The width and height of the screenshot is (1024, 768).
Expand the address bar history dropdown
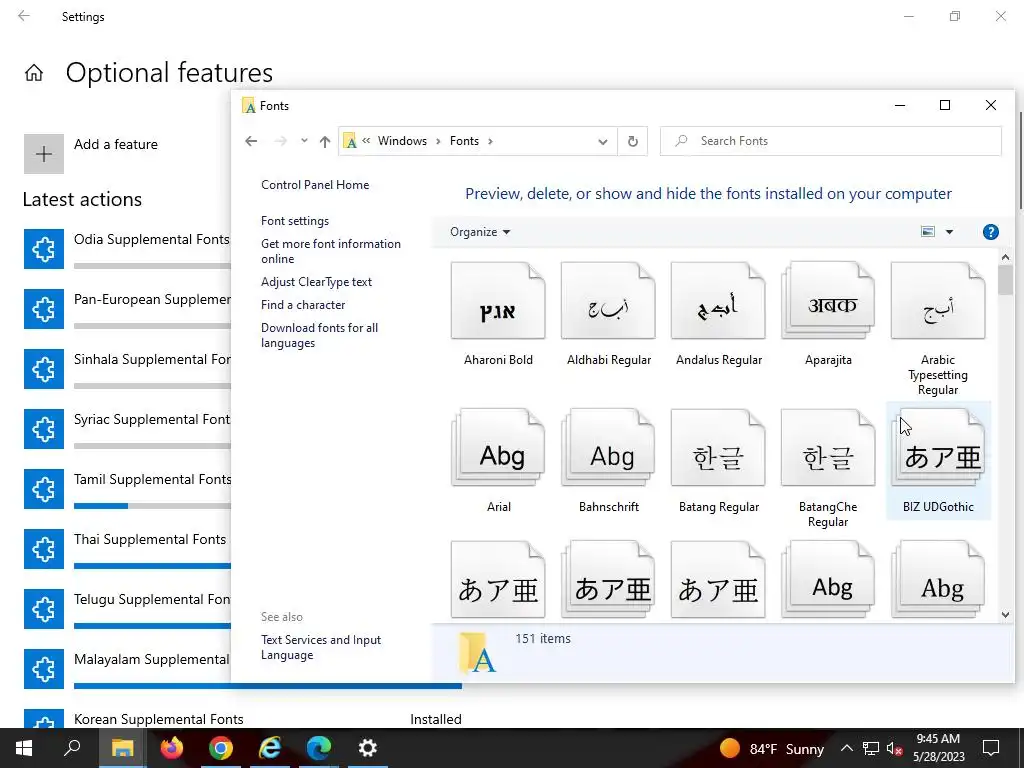tap(602, 141)
